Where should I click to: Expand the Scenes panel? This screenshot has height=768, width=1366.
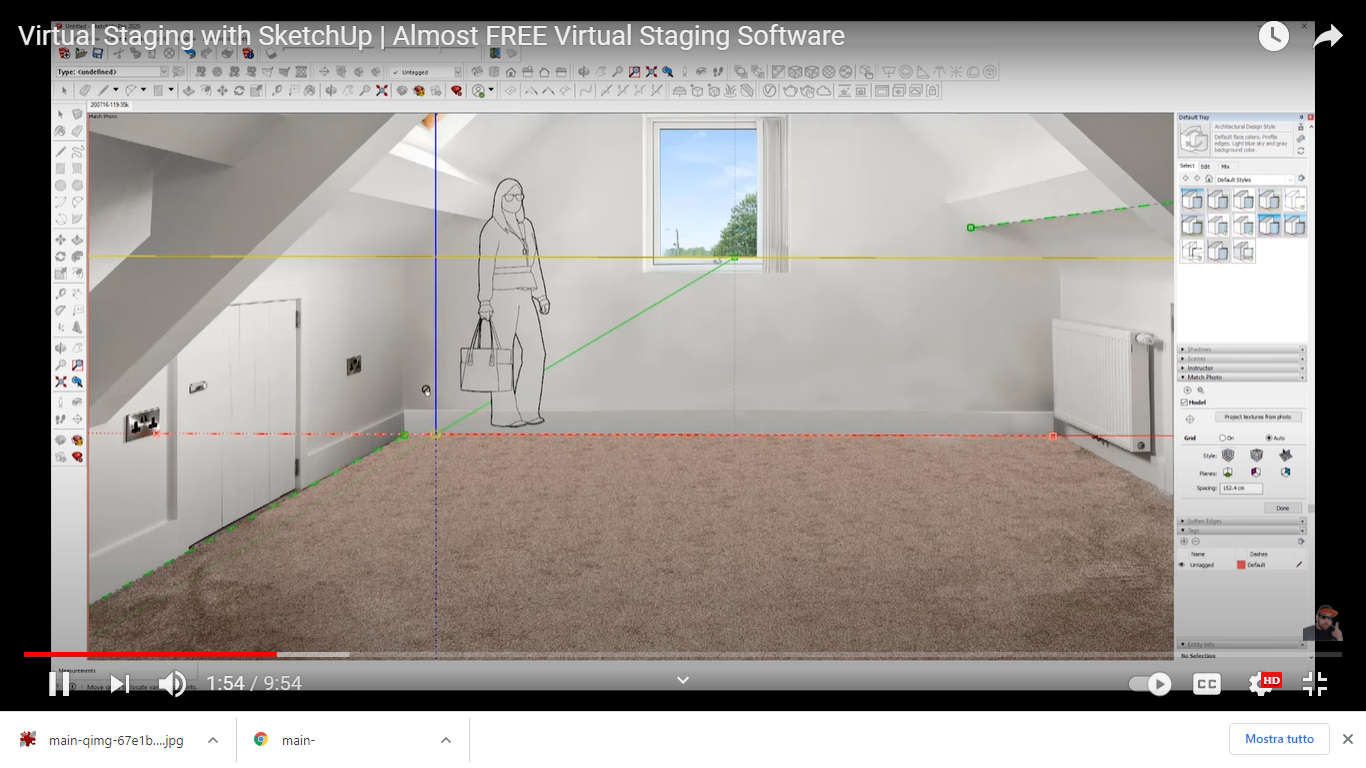point(1243,359)
